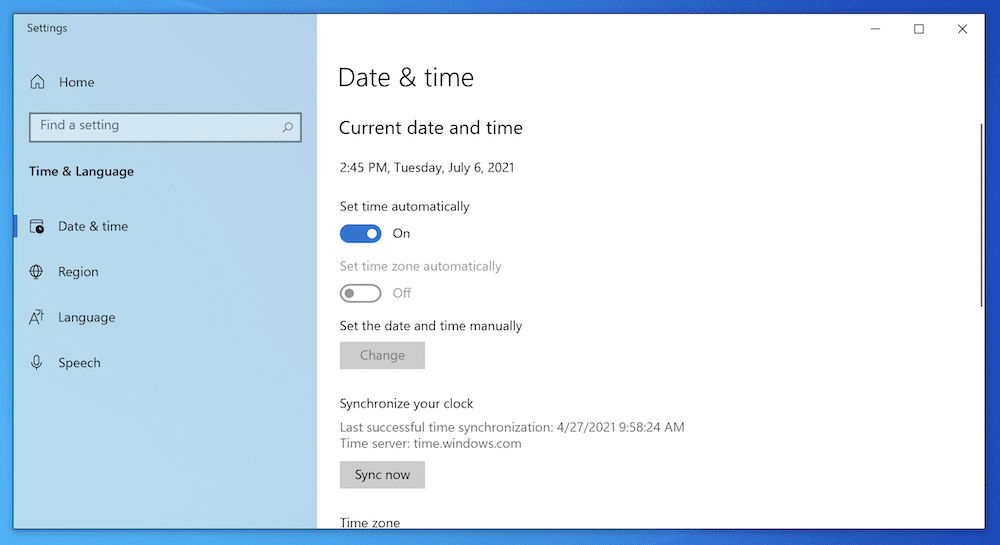Click the 'Time & Language' heading
The image size is (1000, 545).
pos(82,171)
